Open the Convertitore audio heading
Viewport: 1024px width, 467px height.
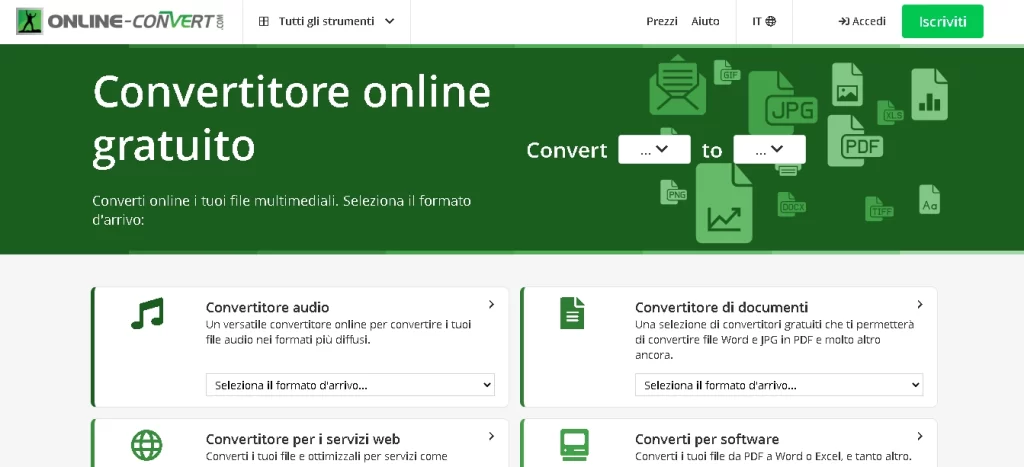click(x=267, y=307)
